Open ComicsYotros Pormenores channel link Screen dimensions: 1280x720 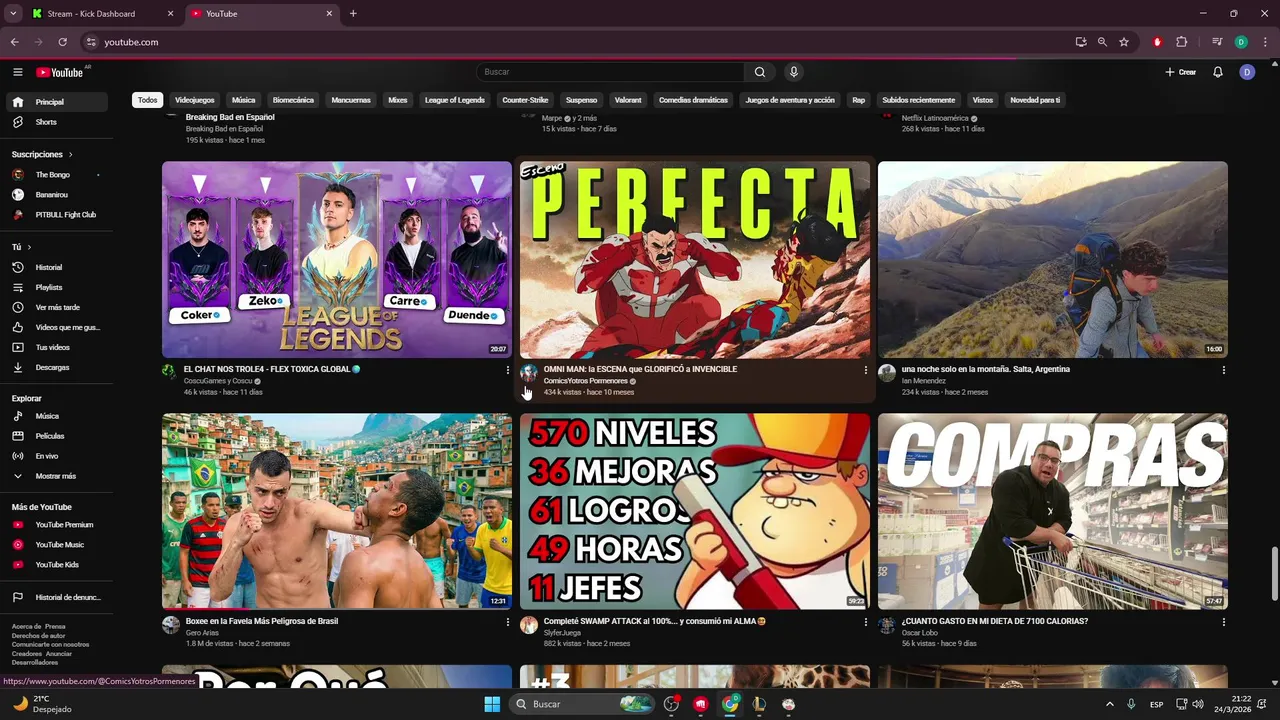(586, 381)
